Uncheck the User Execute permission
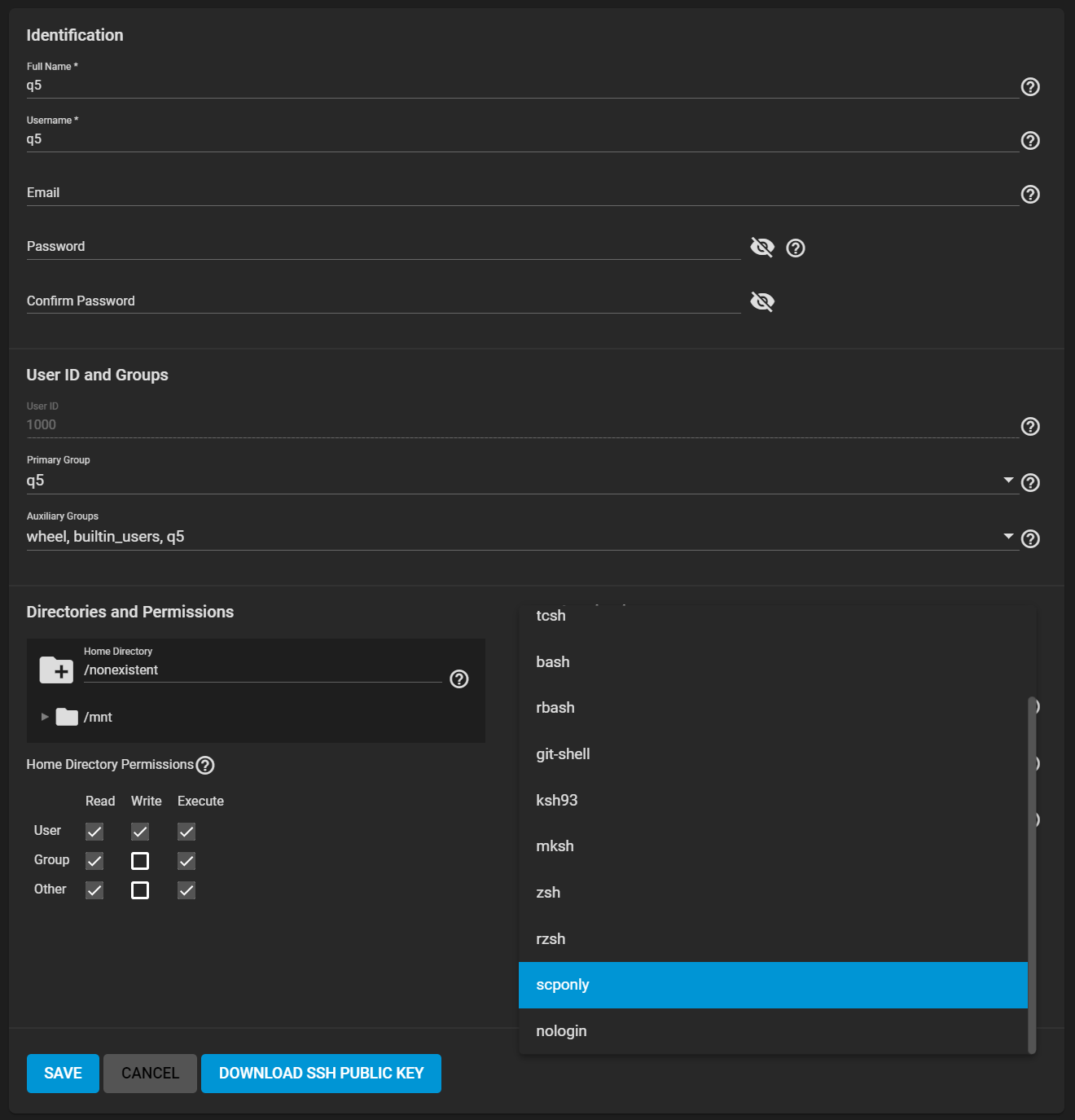 186,832
